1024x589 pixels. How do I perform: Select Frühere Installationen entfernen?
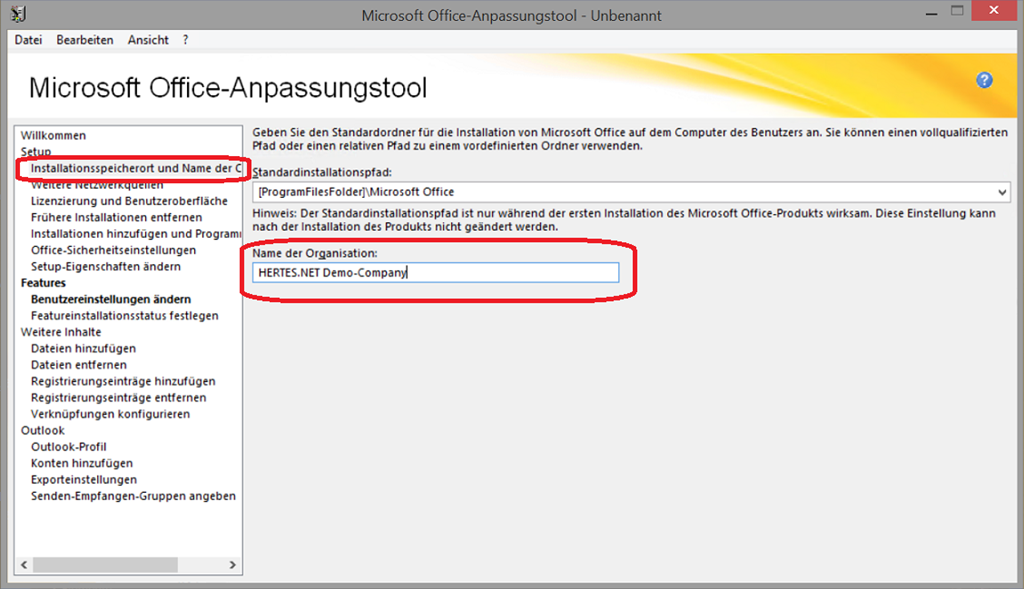[x=116, y=217]
